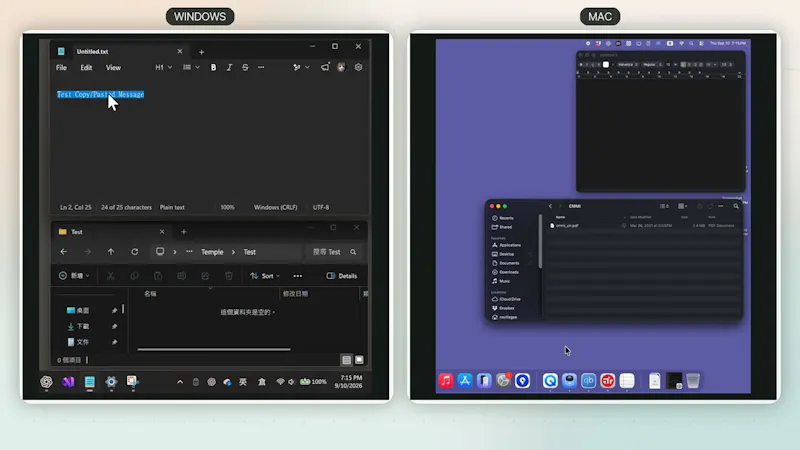The width and height of the screenshot is (800, 450).
Task: Click Plain text in Notepad status bar
Action: coord(172,208)
